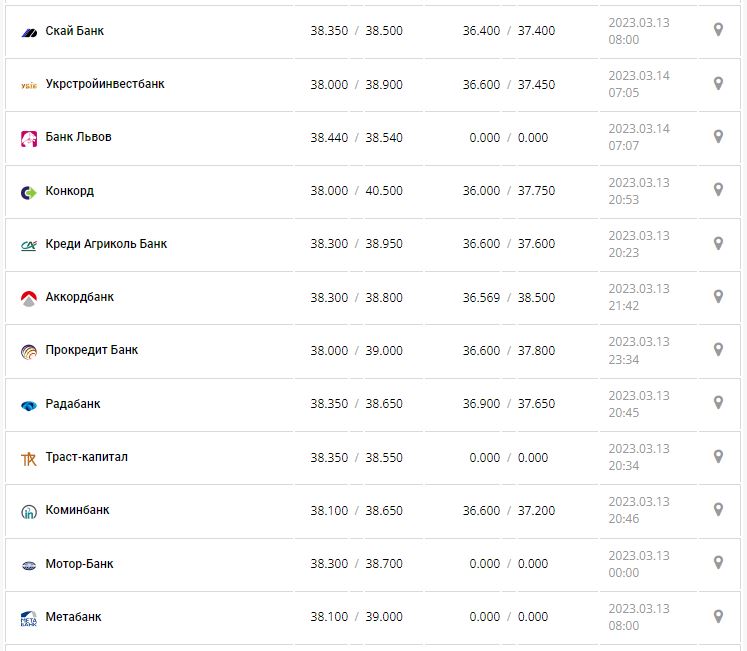The image size is (747, 651).
Task: Open map pin for Радабанк
Action: (x=718, y=403)
